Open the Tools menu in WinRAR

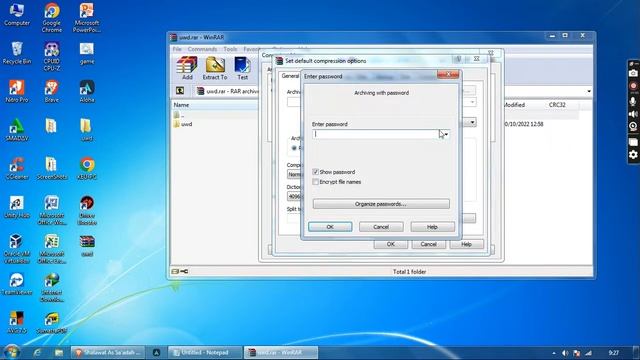pos(230,49)
